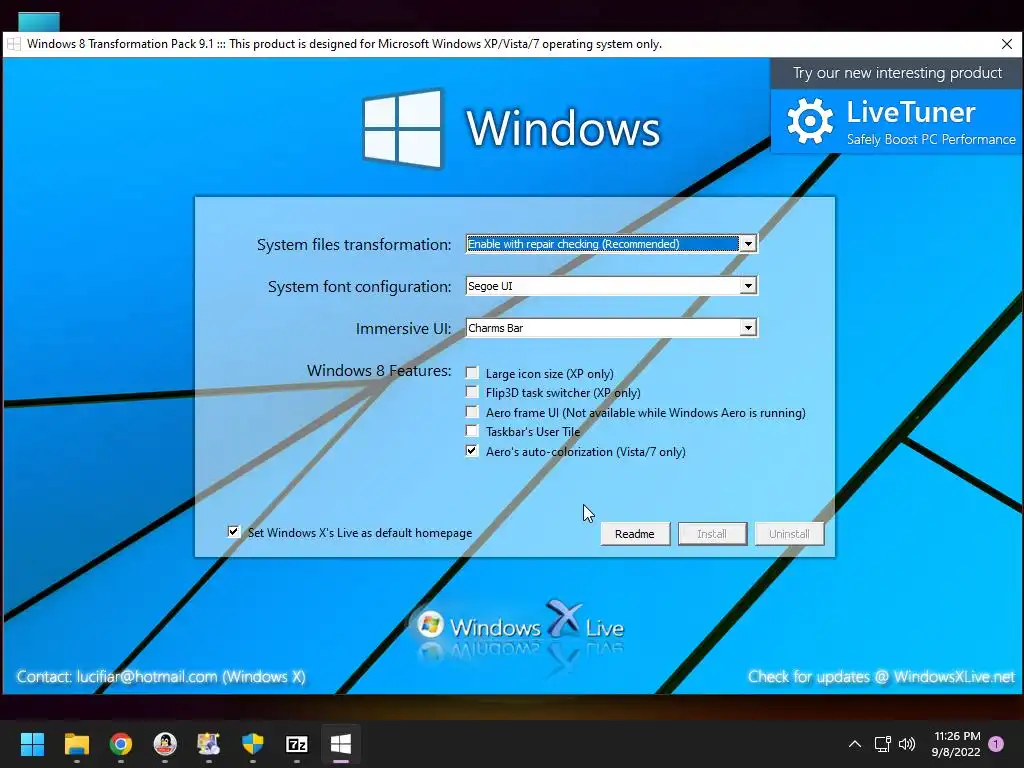
Task: Uncheck Aero's auto-colorization option
Action: click(472, 451)
